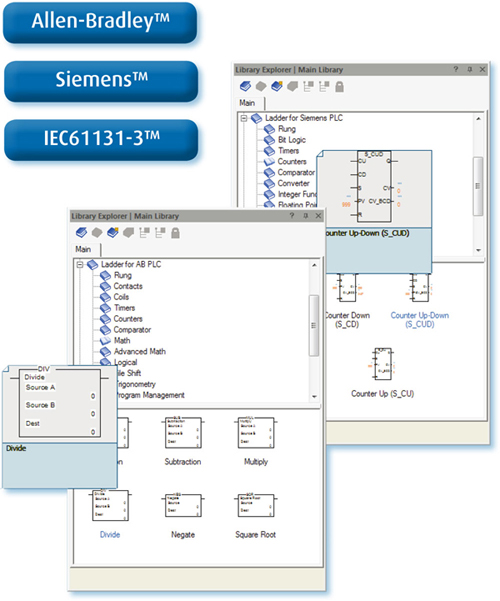Close the Siemens Library Explorer panel
500x601 pixels.
tap(482, 69)
